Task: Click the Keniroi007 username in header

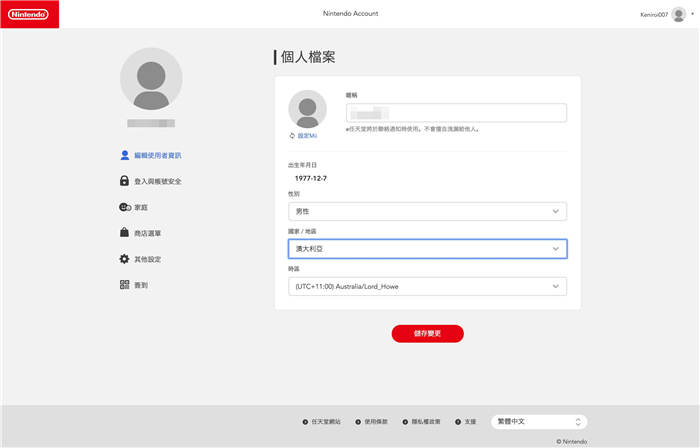Action: (654, 15)
